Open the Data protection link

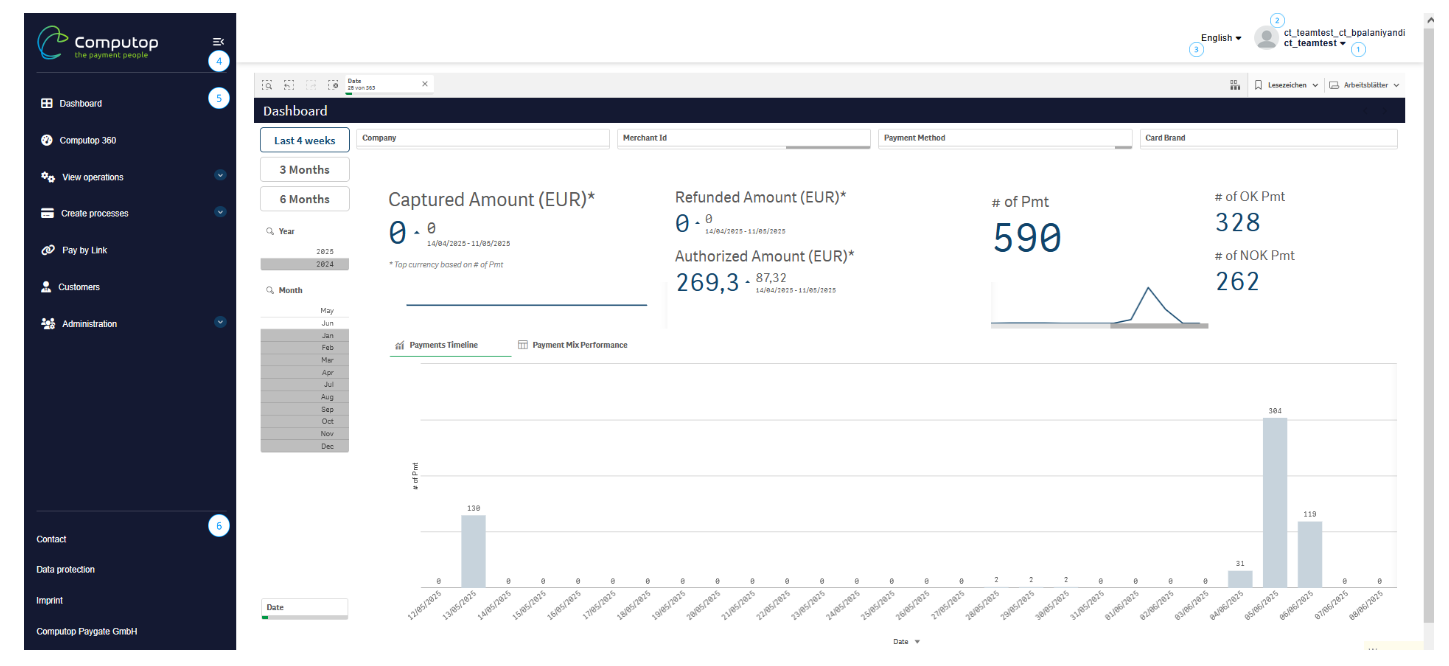66,570
